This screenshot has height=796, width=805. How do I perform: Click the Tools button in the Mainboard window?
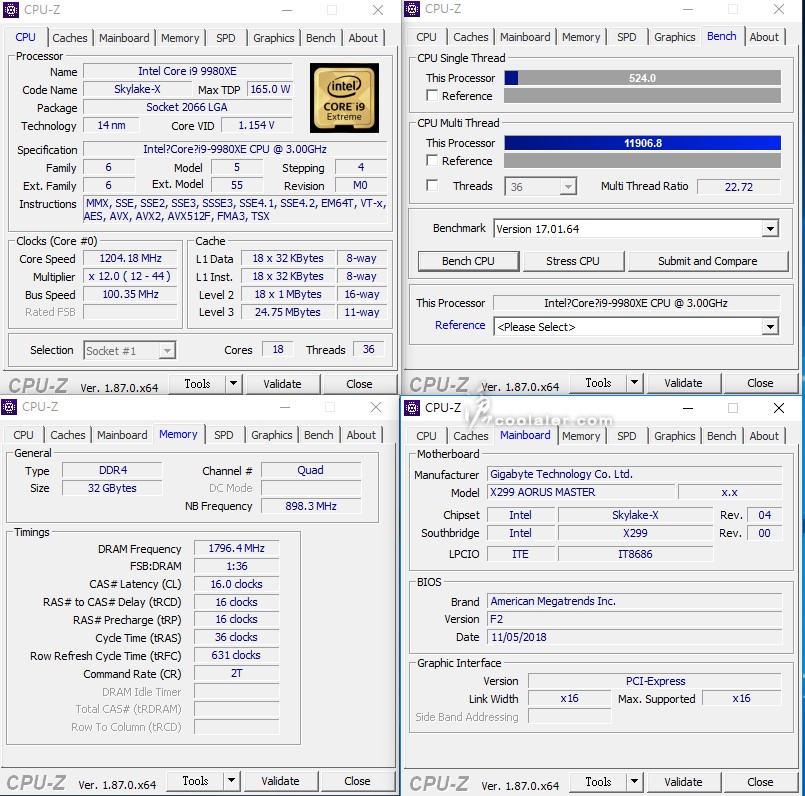[x=599, y=782]
